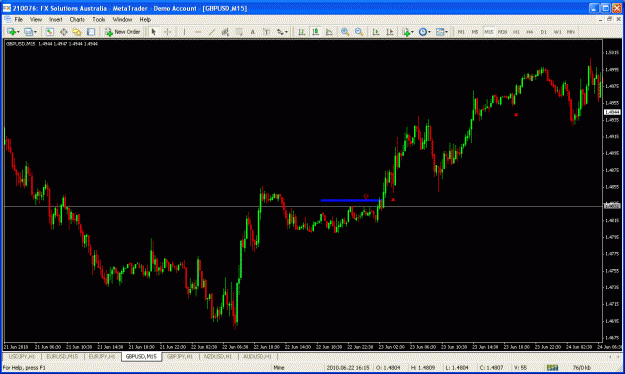Click the New Chart icon
This screenshot has height=374, width=625.
11,32
